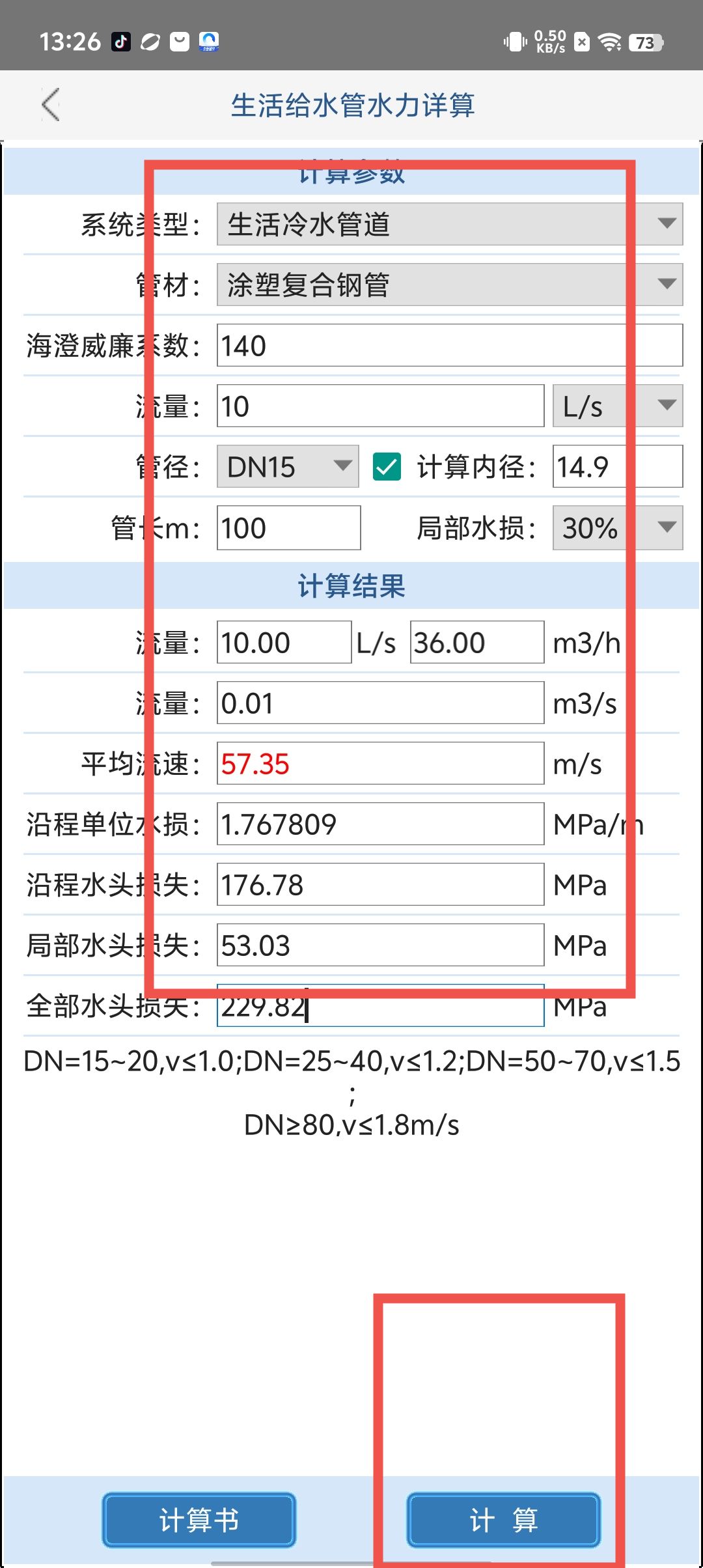This screenshot has width=703, height=1568.
Task: Select the 平均流速 result 57.35
Action: 380,763
